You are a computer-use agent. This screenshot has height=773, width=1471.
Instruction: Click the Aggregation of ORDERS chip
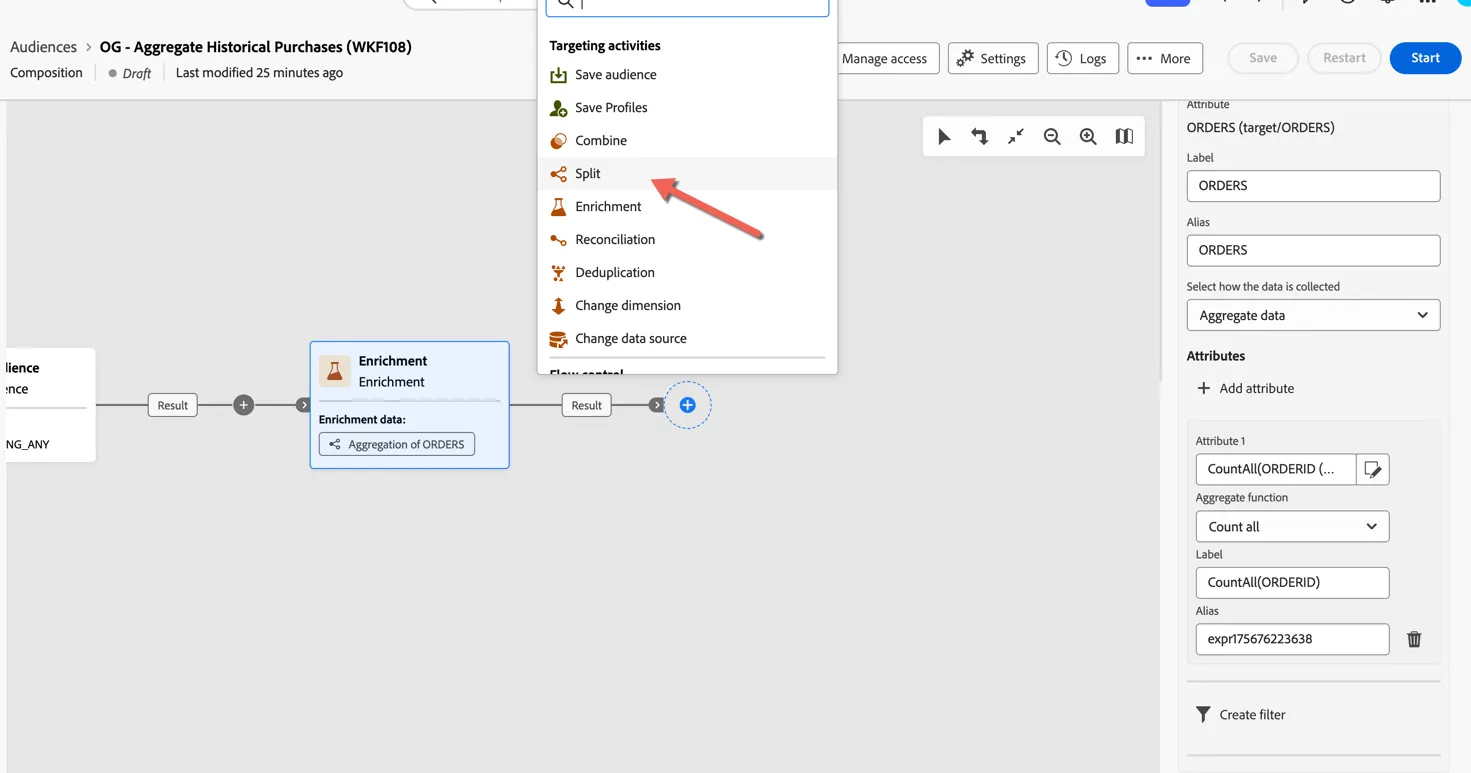[397, 444]
